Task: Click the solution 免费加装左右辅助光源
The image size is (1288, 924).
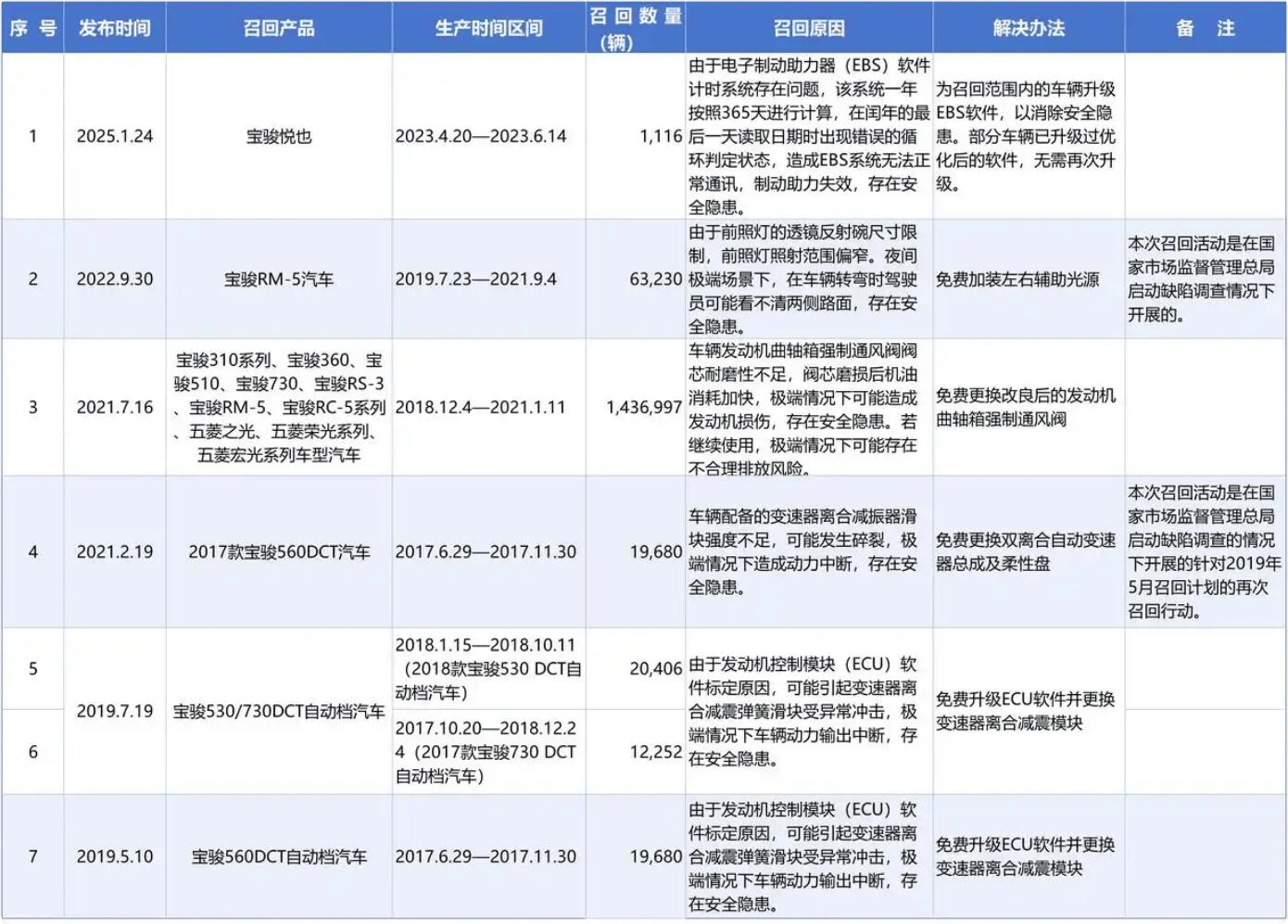Action: click(x=1029, y=279)
